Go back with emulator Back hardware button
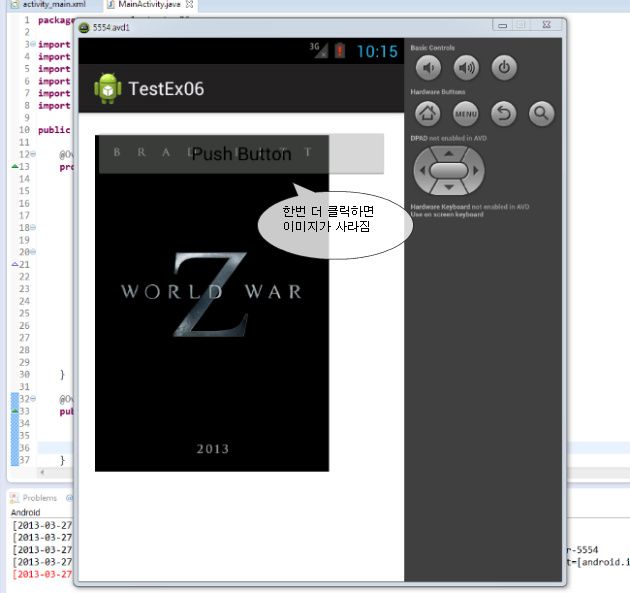 (x=503, y=114)
